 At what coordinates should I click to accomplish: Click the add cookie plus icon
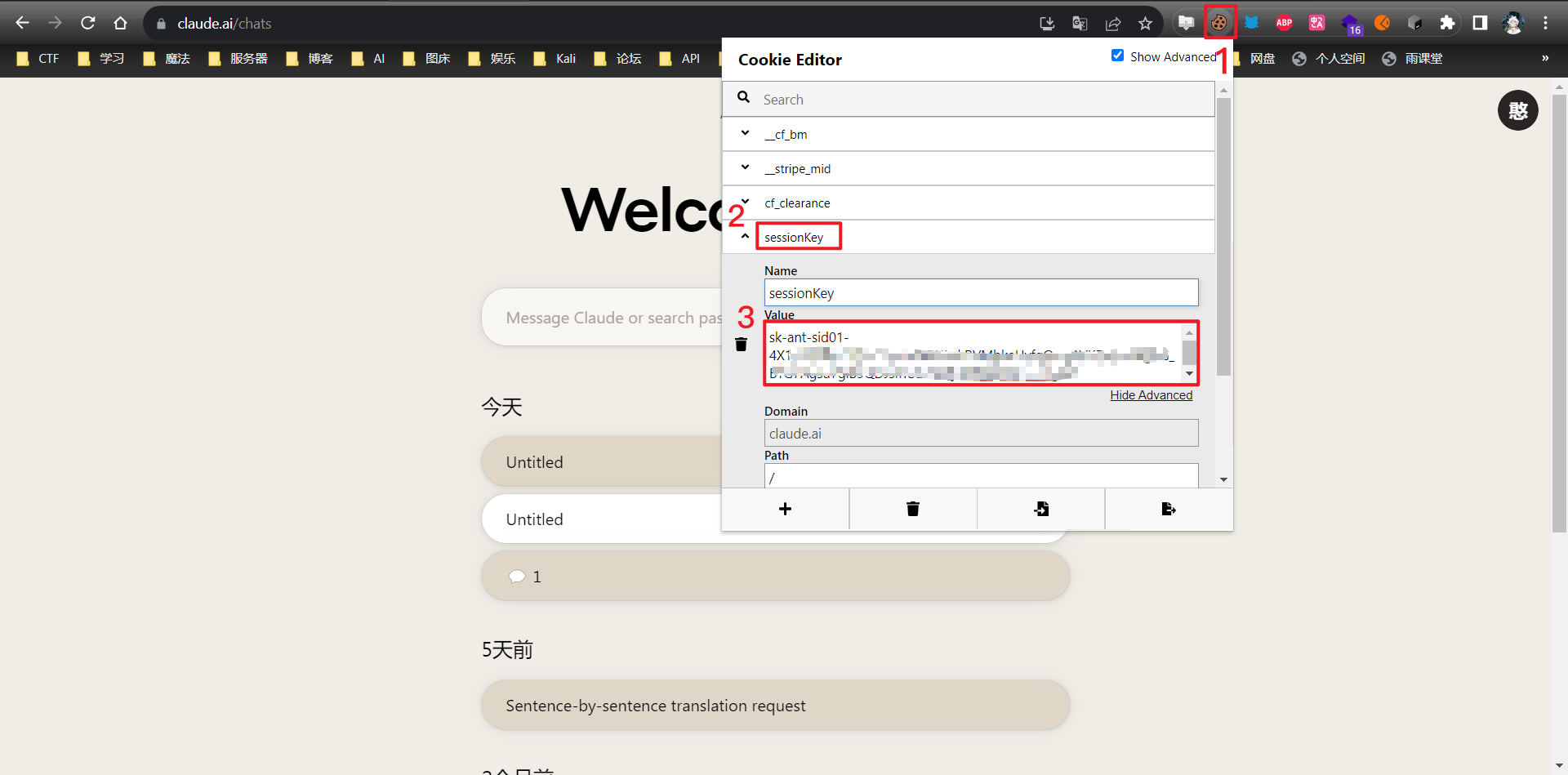pyautogui.click(x=785, y=509)
